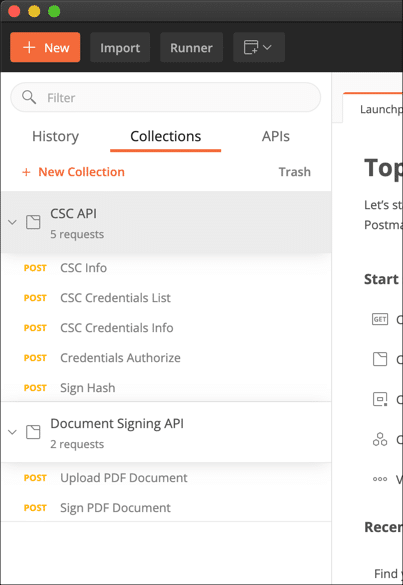
Task: Collapse the Document Signing API chevron
Action: (12, 432)
